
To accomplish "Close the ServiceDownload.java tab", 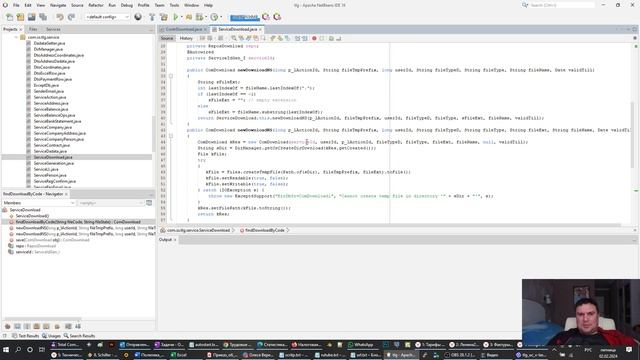I will [x=260, y=29].
